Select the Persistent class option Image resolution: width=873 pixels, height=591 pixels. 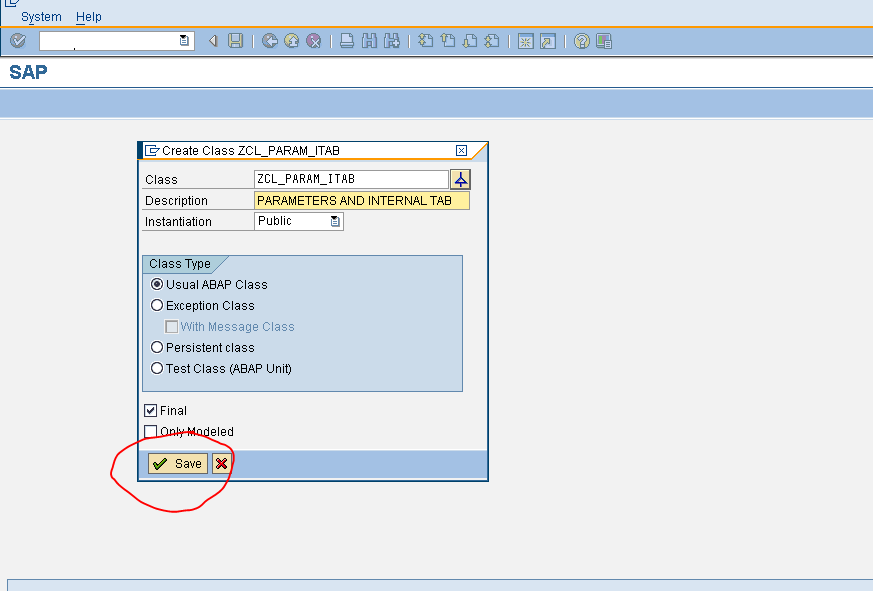pos(157,347)
